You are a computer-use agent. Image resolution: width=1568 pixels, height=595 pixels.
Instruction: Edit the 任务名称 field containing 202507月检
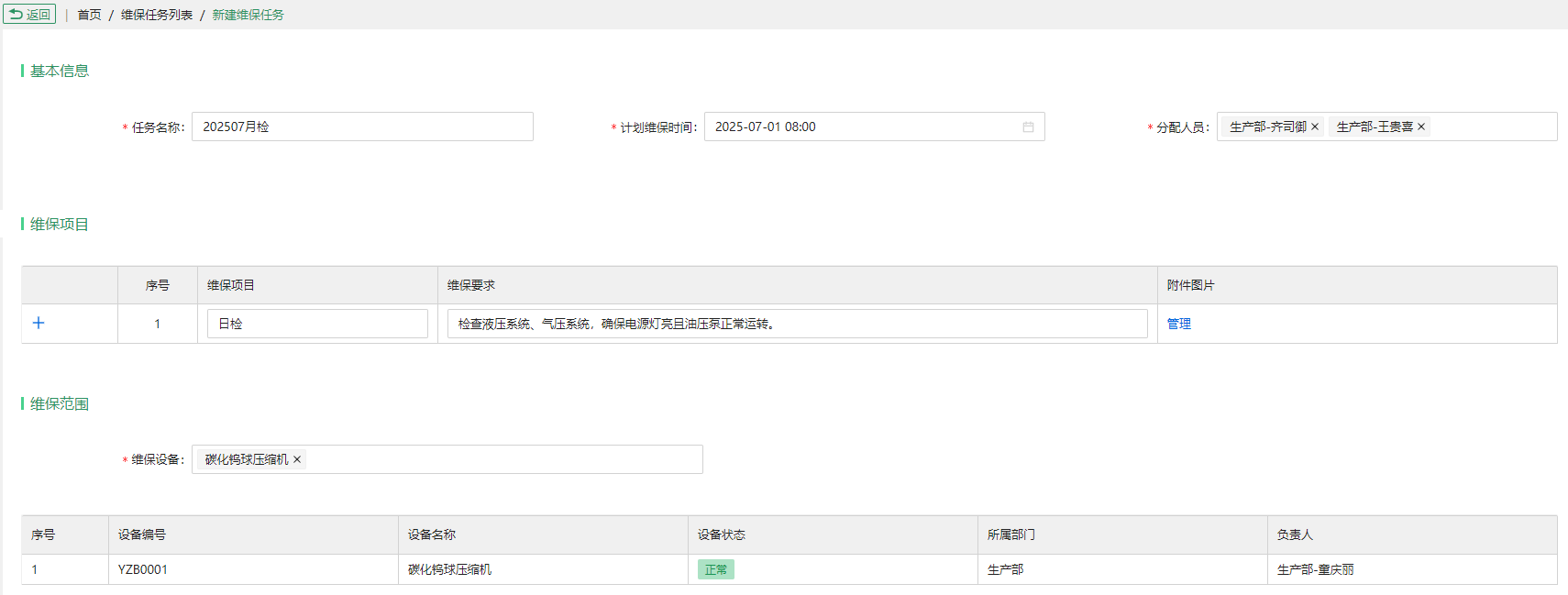pos(362,127)
